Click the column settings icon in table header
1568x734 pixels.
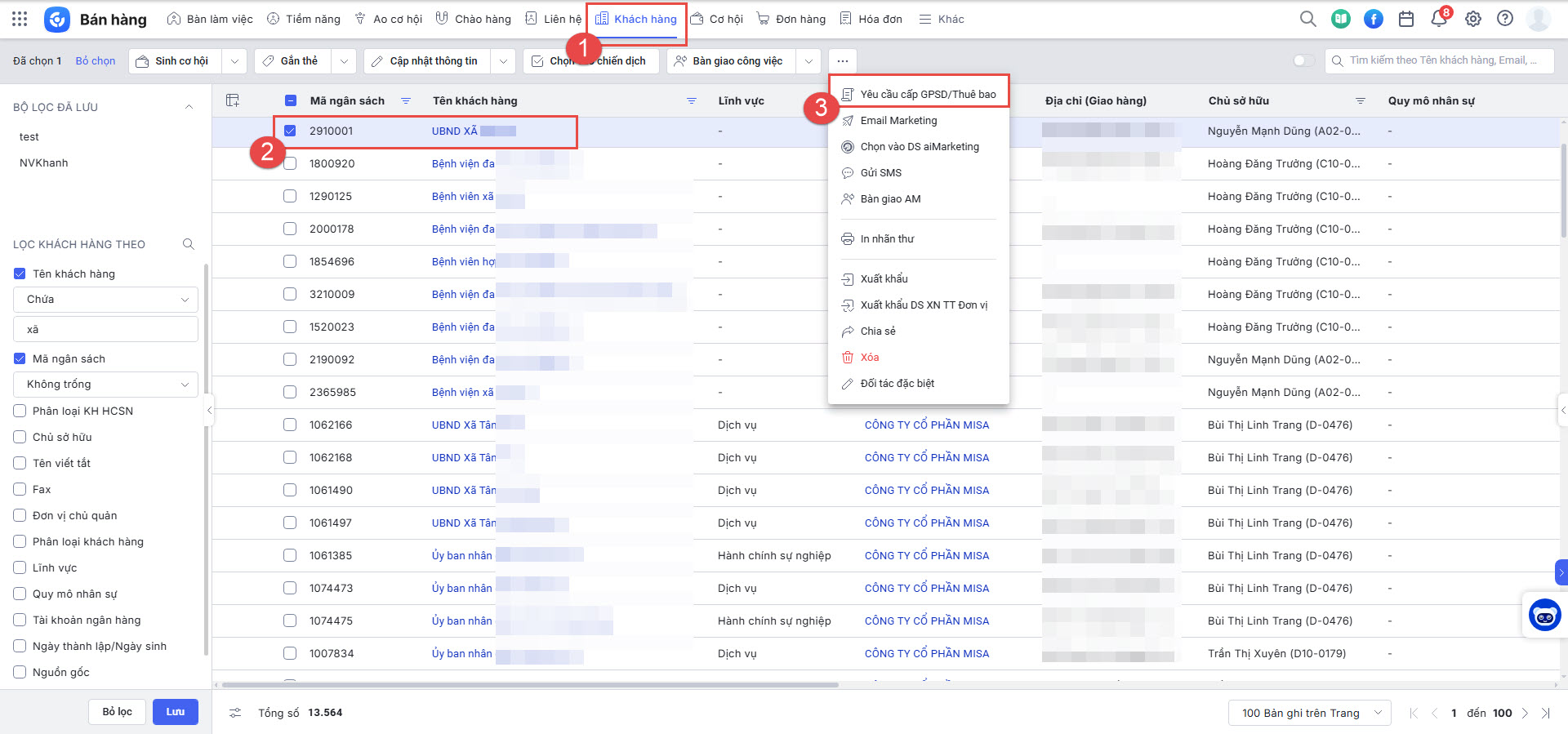point(233,100)
